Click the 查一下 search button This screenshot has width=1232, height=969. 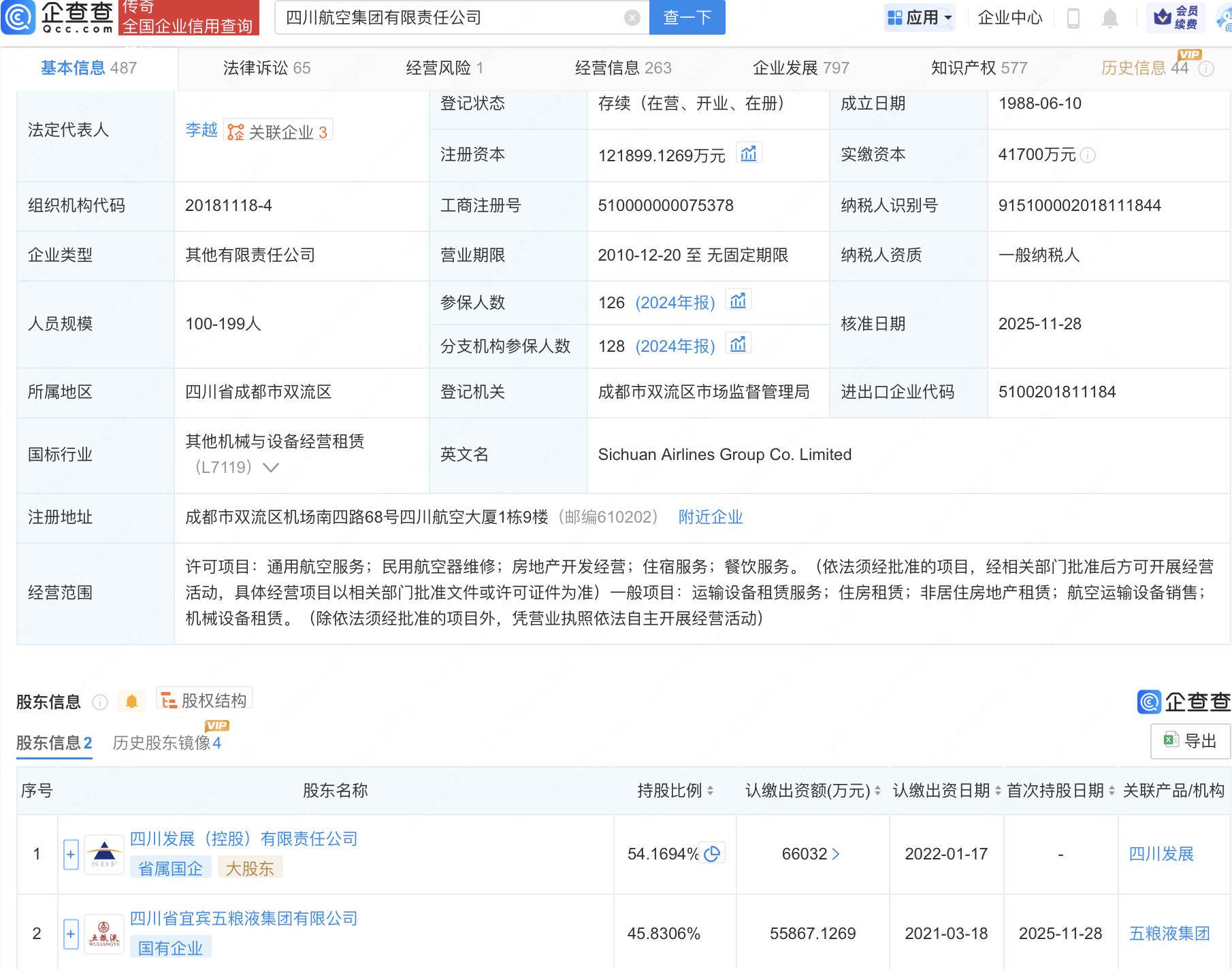click(686, 18)
